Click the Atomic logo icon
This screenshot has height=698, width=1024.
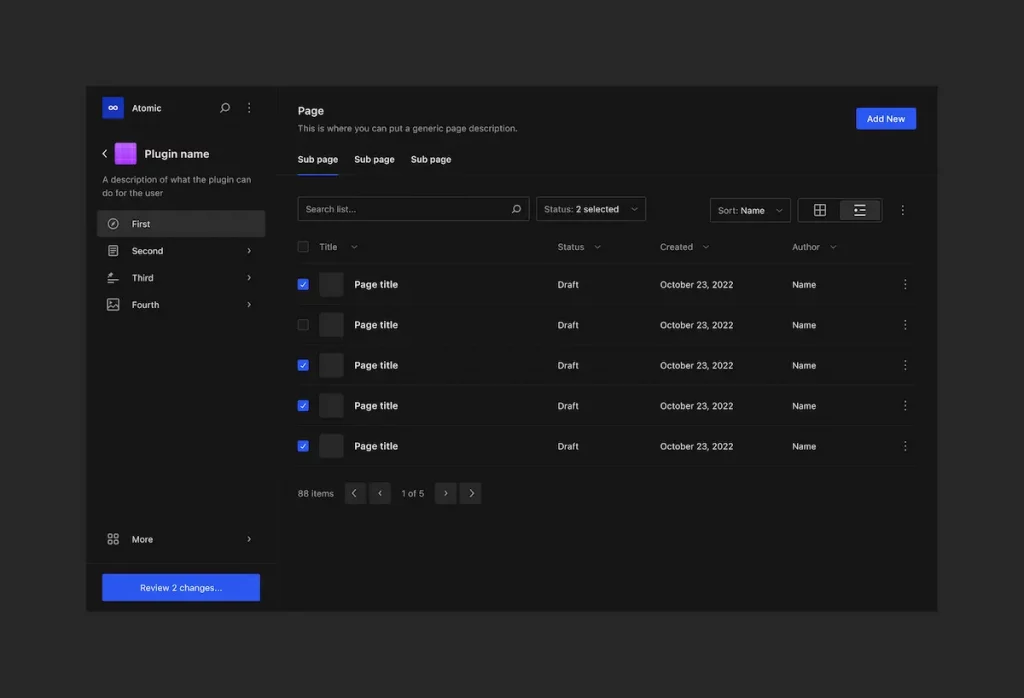(113, 108)
